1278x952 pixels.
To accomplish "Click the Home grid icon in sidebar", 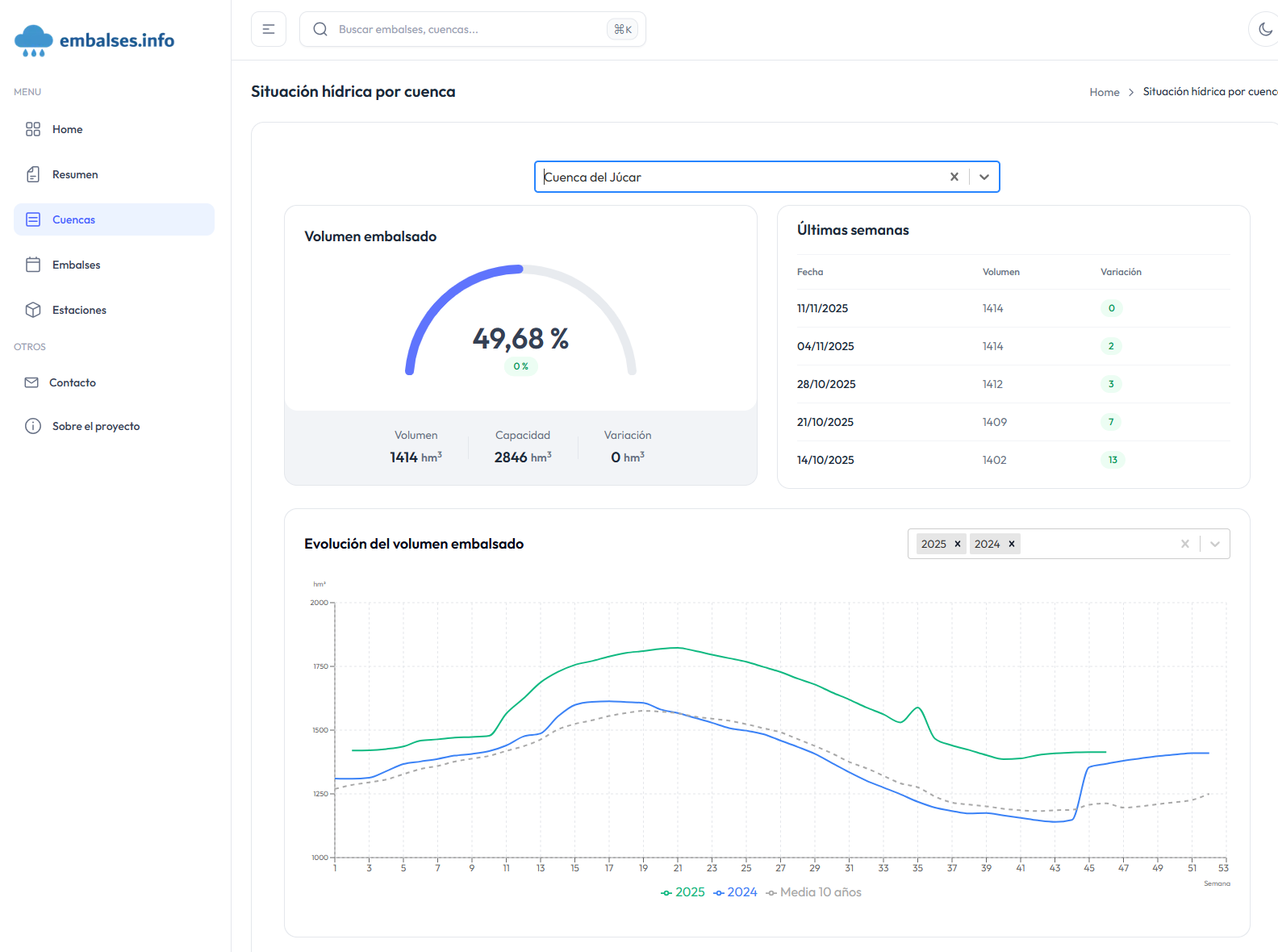I will click(33, 129).
